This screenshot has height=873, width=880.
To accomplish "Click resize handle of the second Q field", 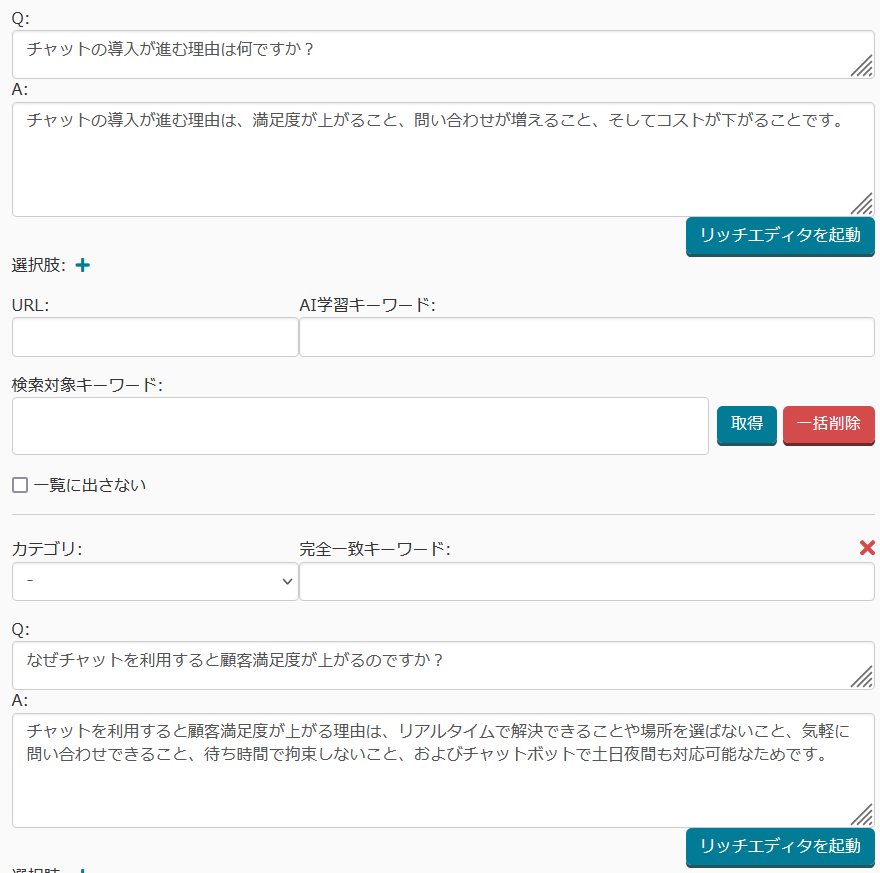I will tap(862, 677).
